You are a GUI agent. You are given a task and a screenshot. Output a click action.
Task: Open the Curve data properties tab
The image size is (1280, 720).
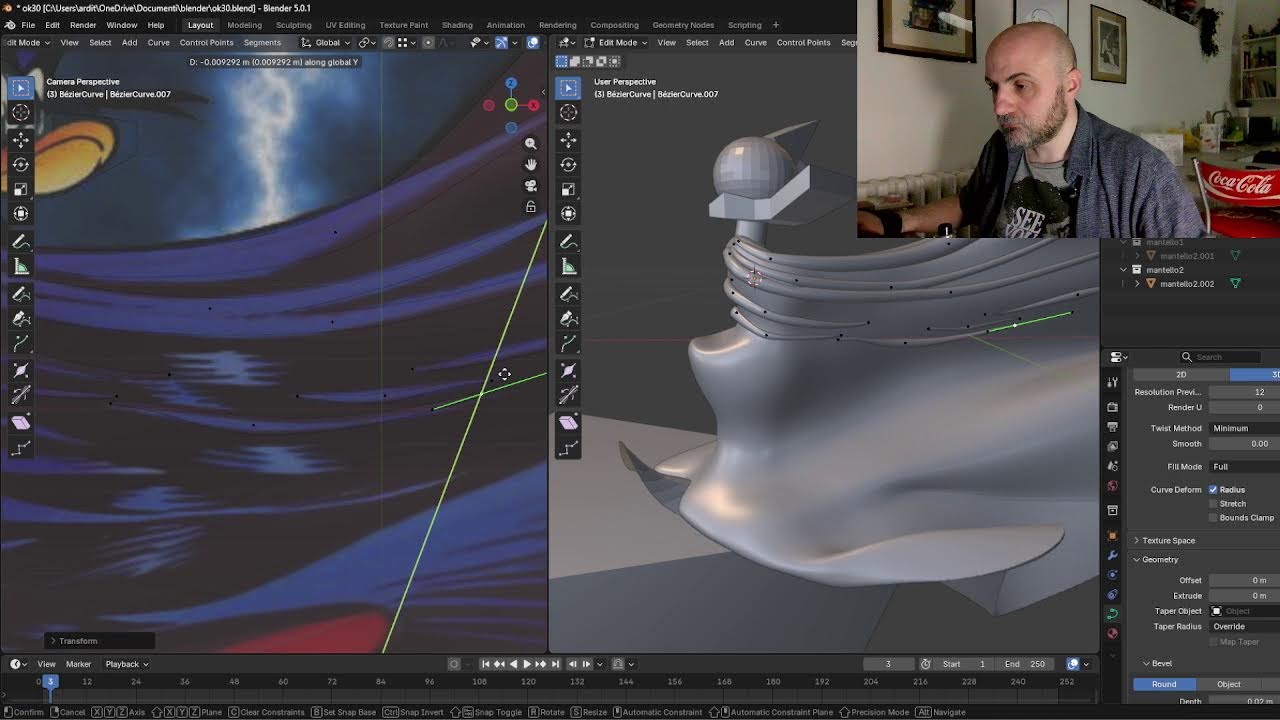[x=1112, y=613]
